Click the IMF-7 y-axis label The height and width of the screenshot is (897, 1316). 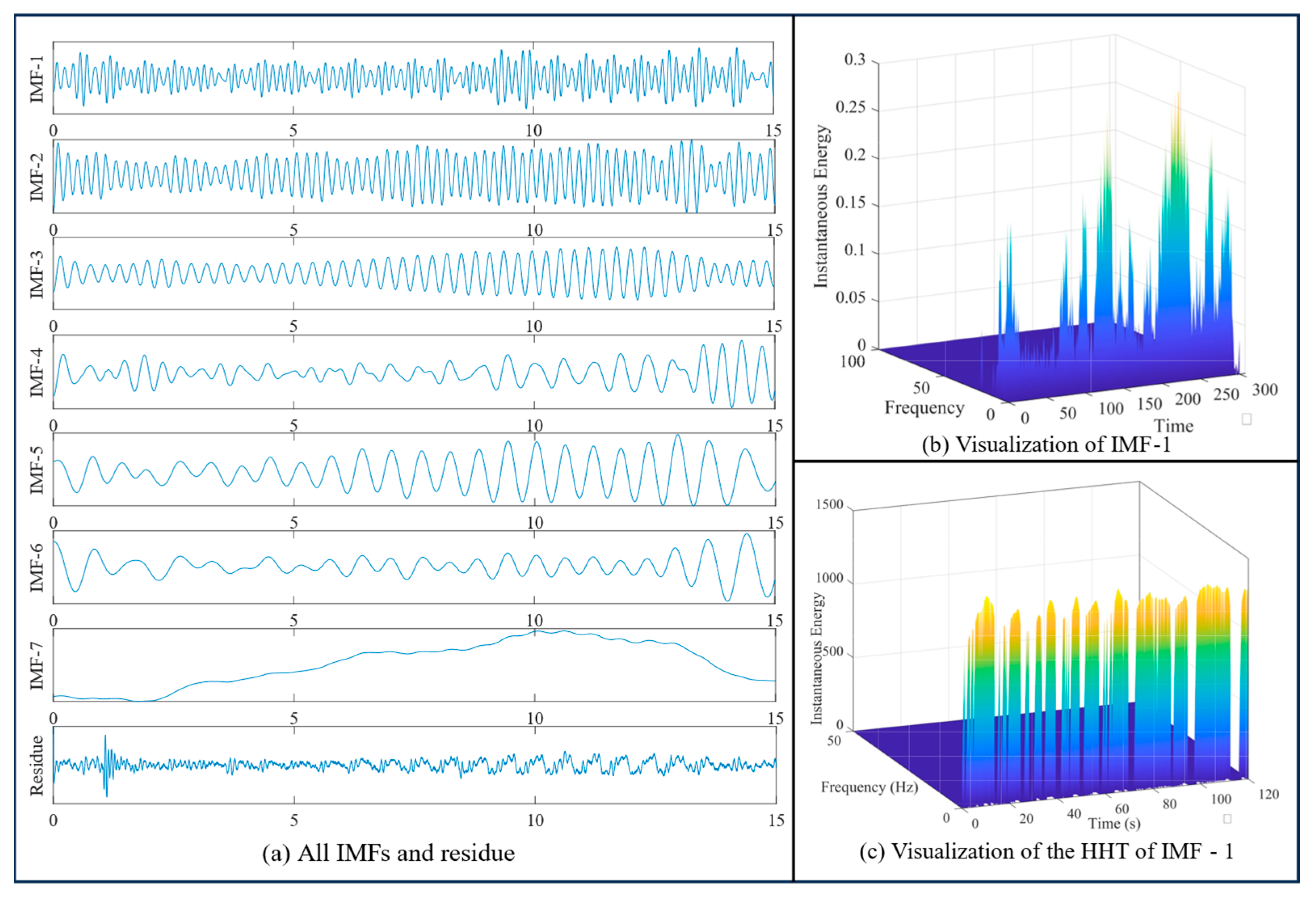(36, 666)
